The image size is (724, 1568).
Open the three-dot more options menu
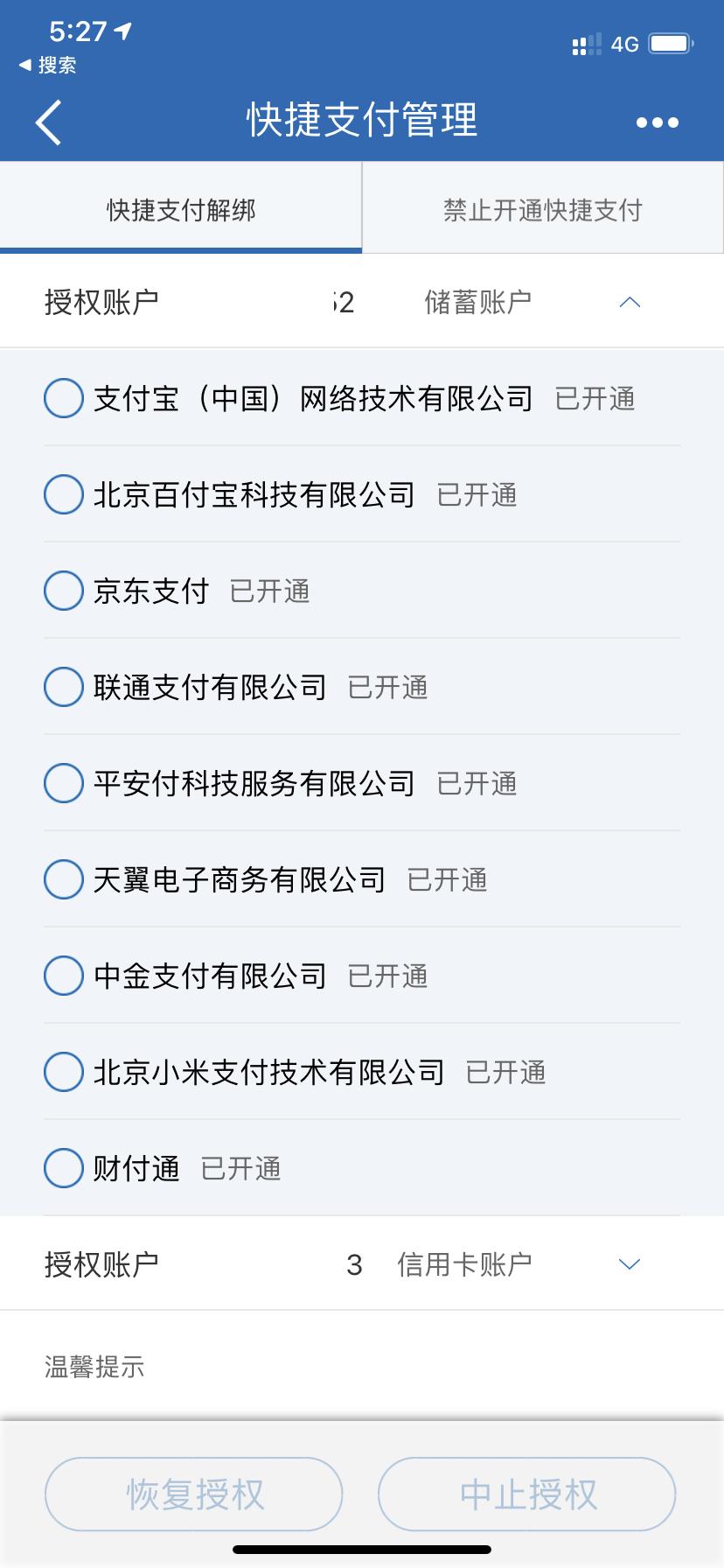click(657, 122)
